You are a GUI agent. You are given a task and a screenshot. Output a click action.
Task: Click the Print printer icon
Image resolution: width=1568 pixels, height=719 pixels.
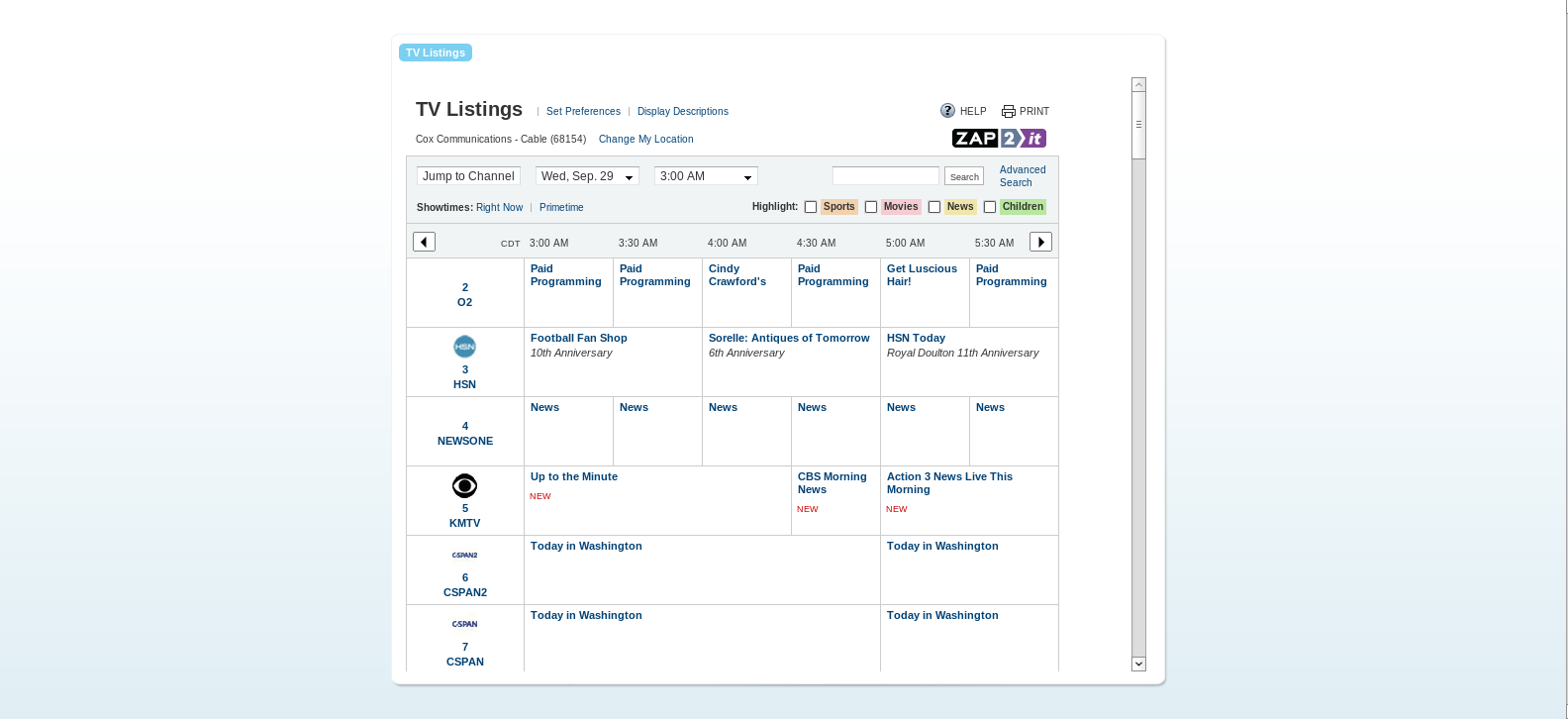(1009, 111)
